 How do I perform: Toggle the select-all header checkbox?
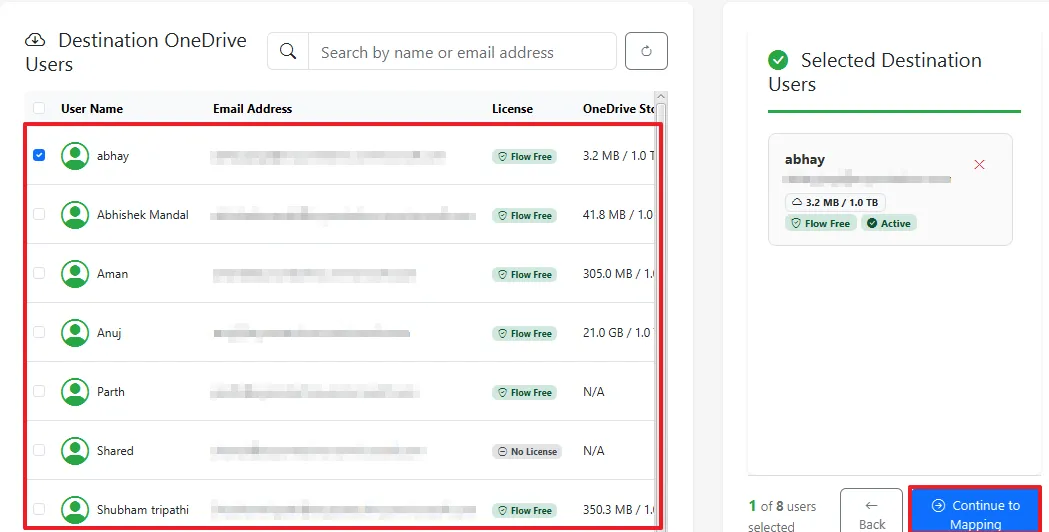point(39,108)
